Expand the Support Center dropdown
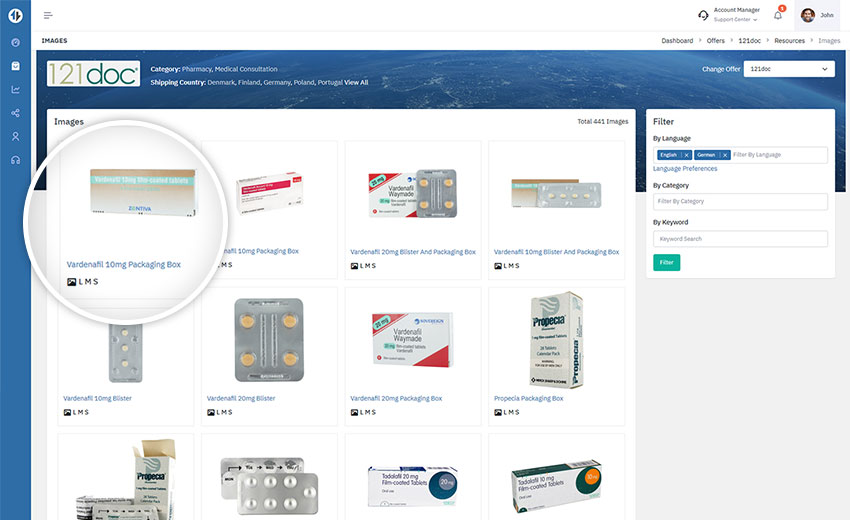The width and height of the screenshot is (850, 520). point(735,20)
